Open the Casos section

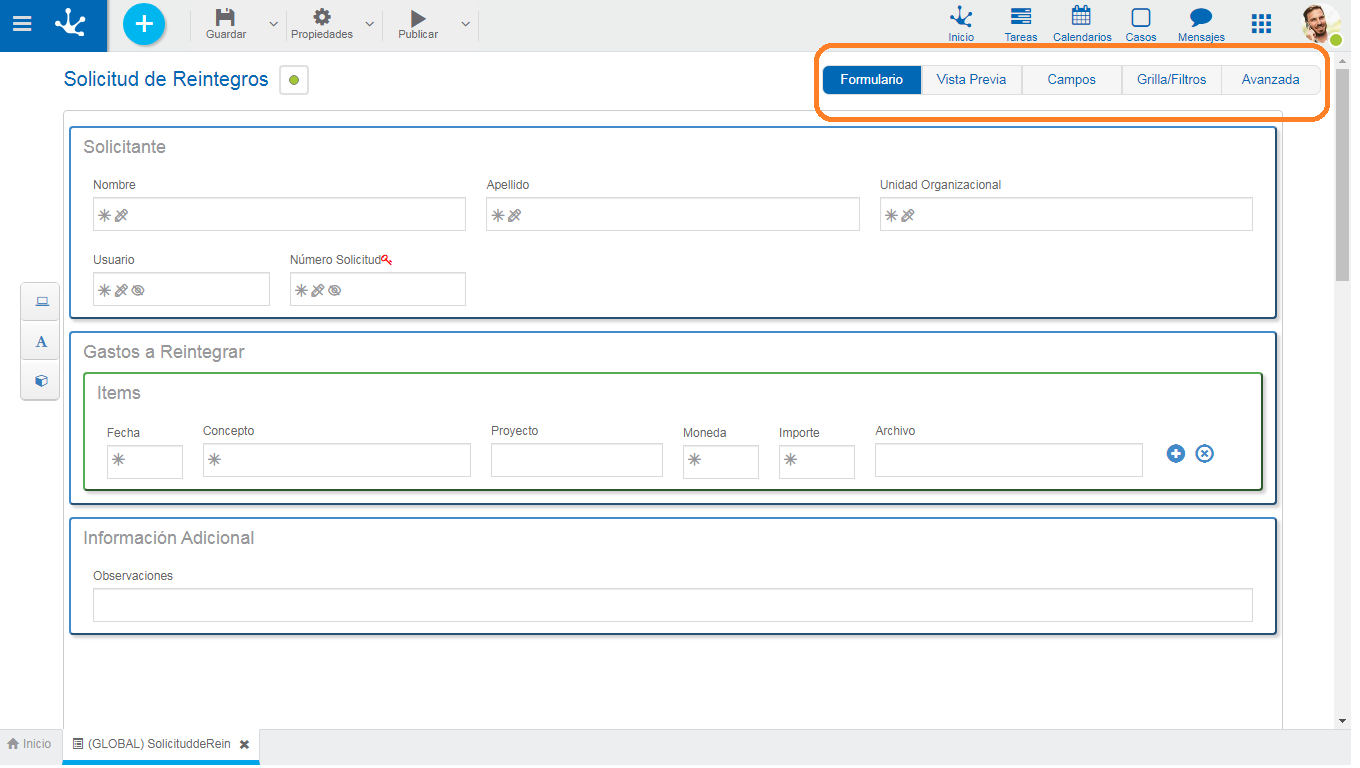pyautogui.click(x=1141, y=24)
